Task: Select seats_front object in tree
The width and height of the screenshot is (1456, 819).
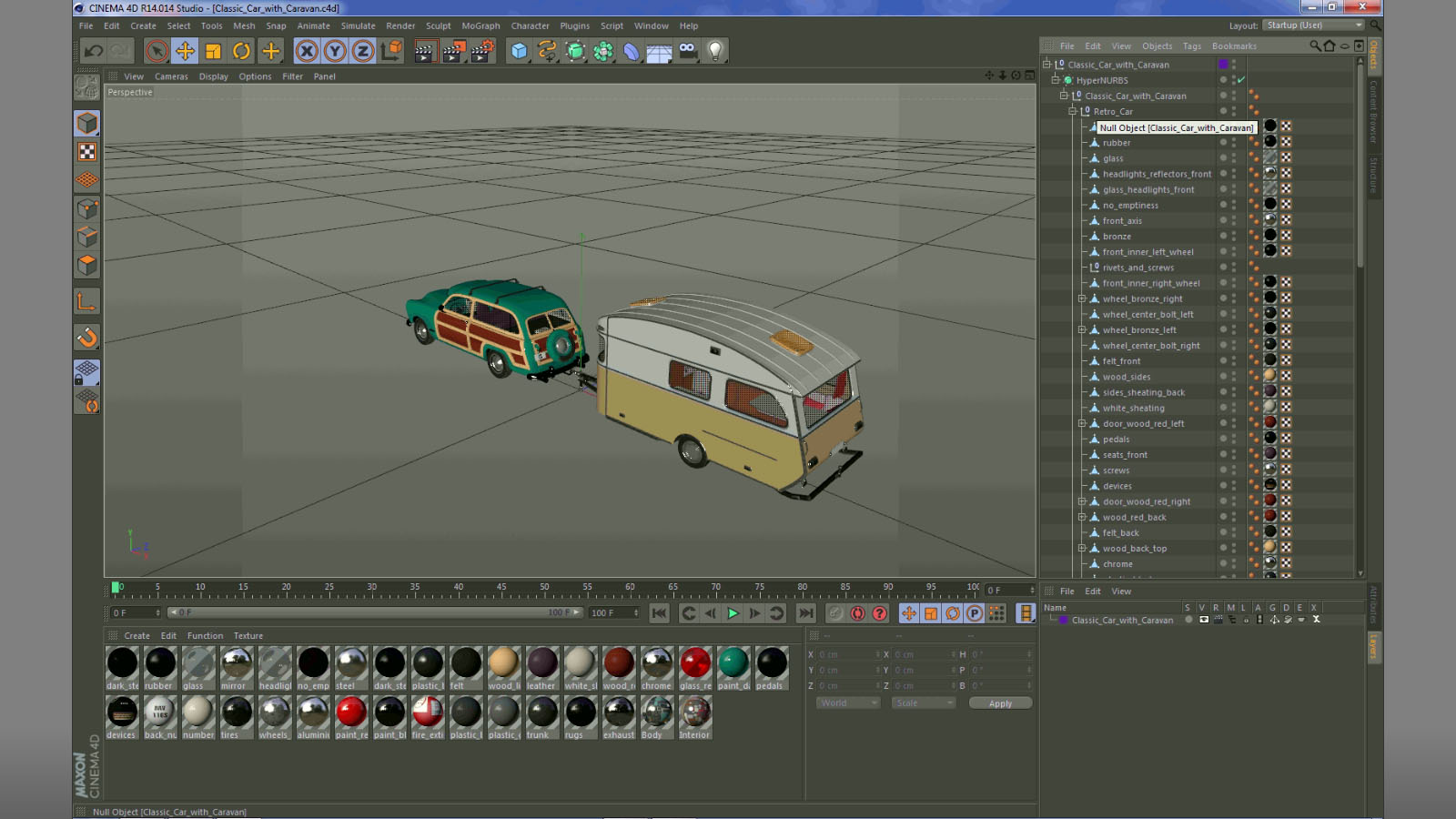Action: [1125, 455]
